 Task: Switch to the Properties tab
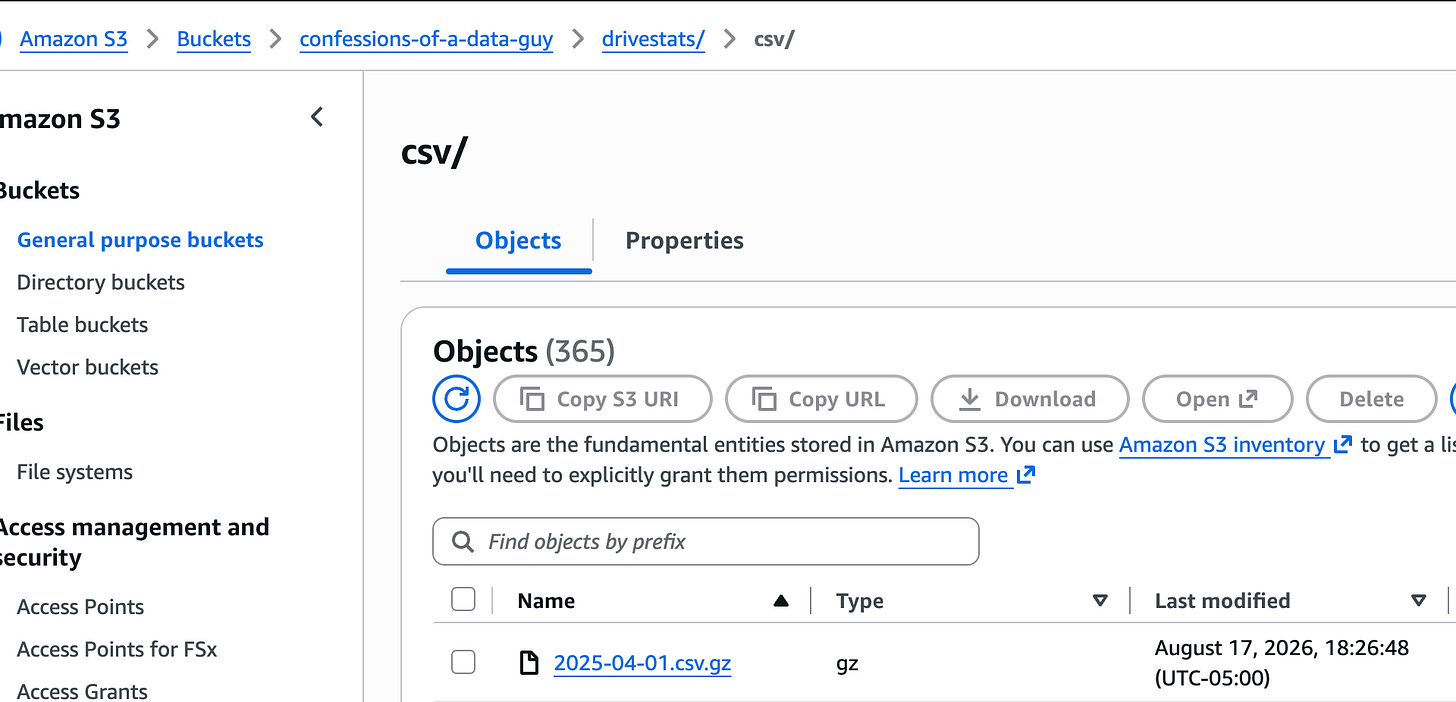coord(684,240)
